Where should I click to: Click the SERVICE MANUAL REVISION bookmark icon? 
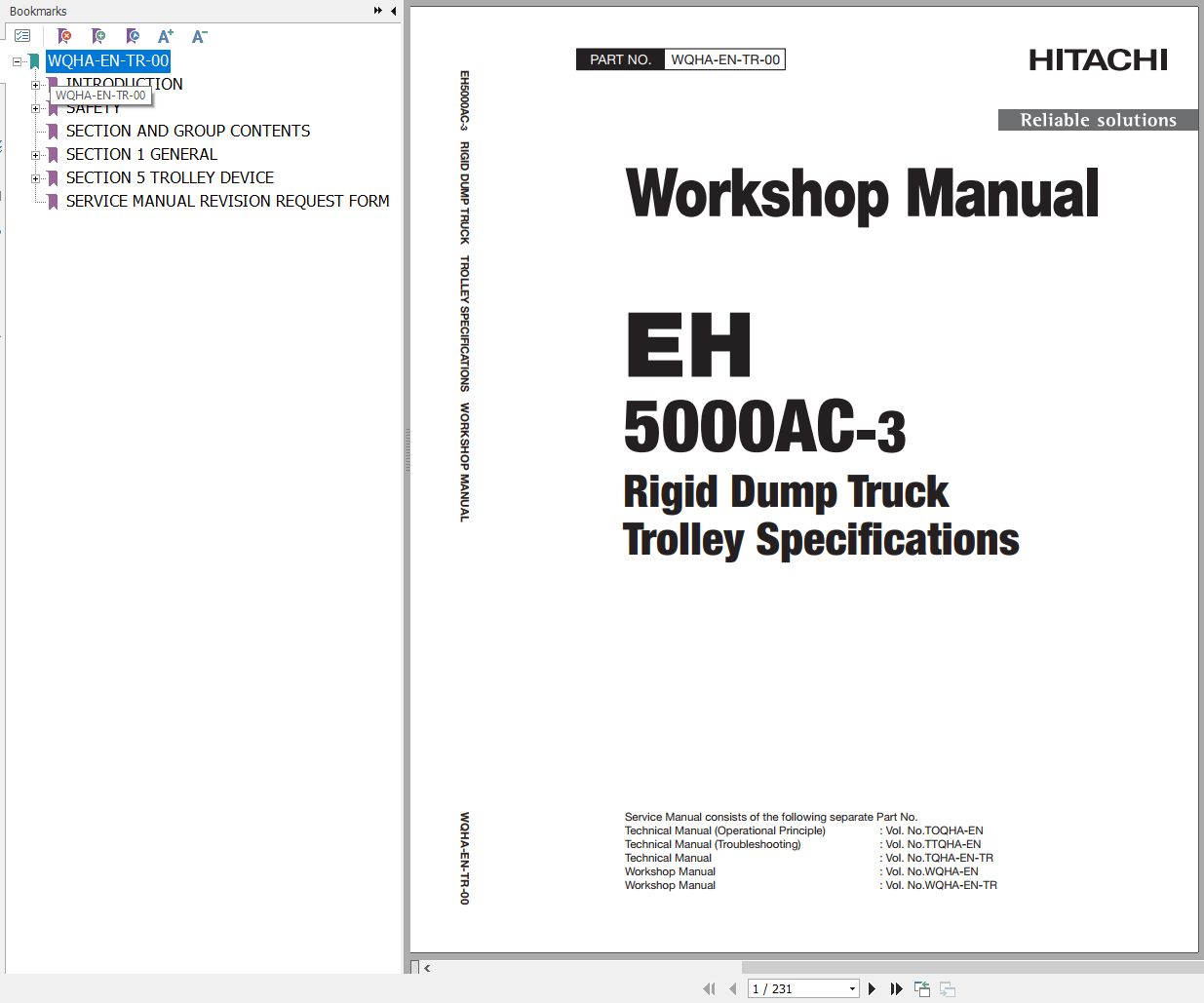(x=54, y=202)
